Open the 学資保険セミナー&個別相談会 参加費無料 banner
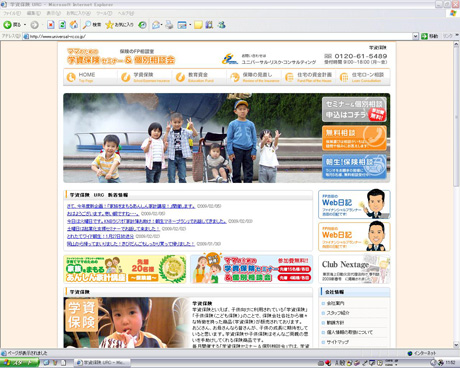 point(251,269)
